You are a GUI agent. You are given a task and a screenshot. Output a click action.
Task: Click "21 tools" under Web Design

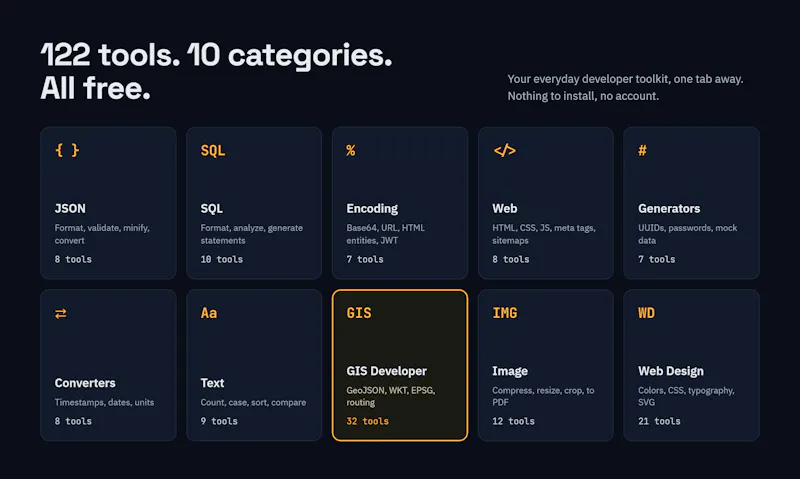pos(659,421)
